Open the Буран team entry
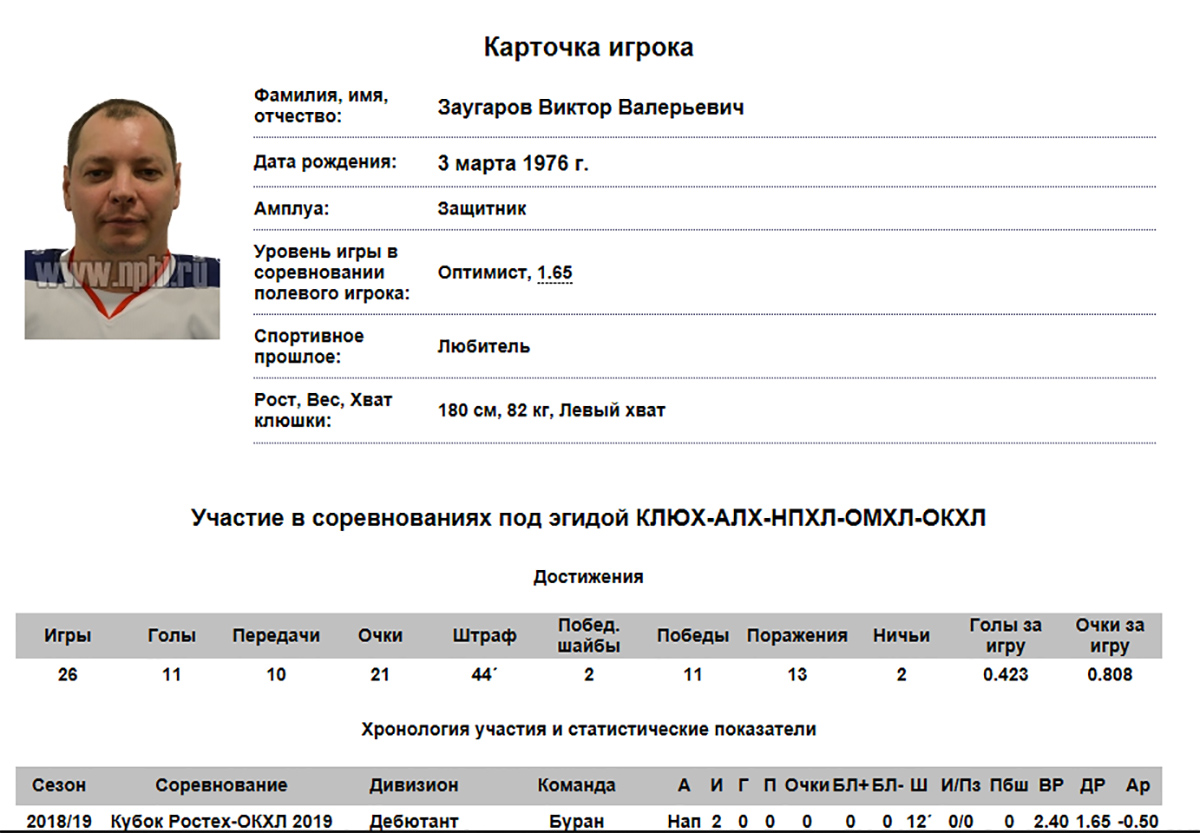Screen dimensions: 1200x833 tap(577, 822)
